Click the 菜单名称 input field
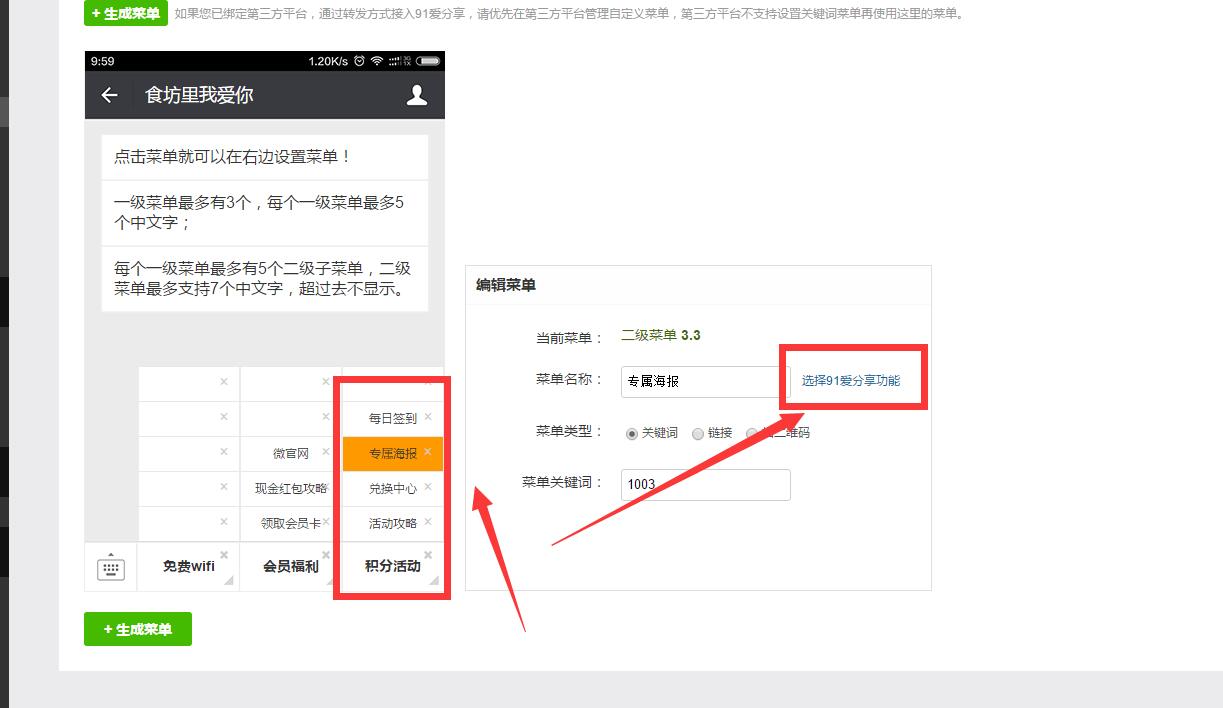This screenshot has height=708, width=1223. point(705,381)
